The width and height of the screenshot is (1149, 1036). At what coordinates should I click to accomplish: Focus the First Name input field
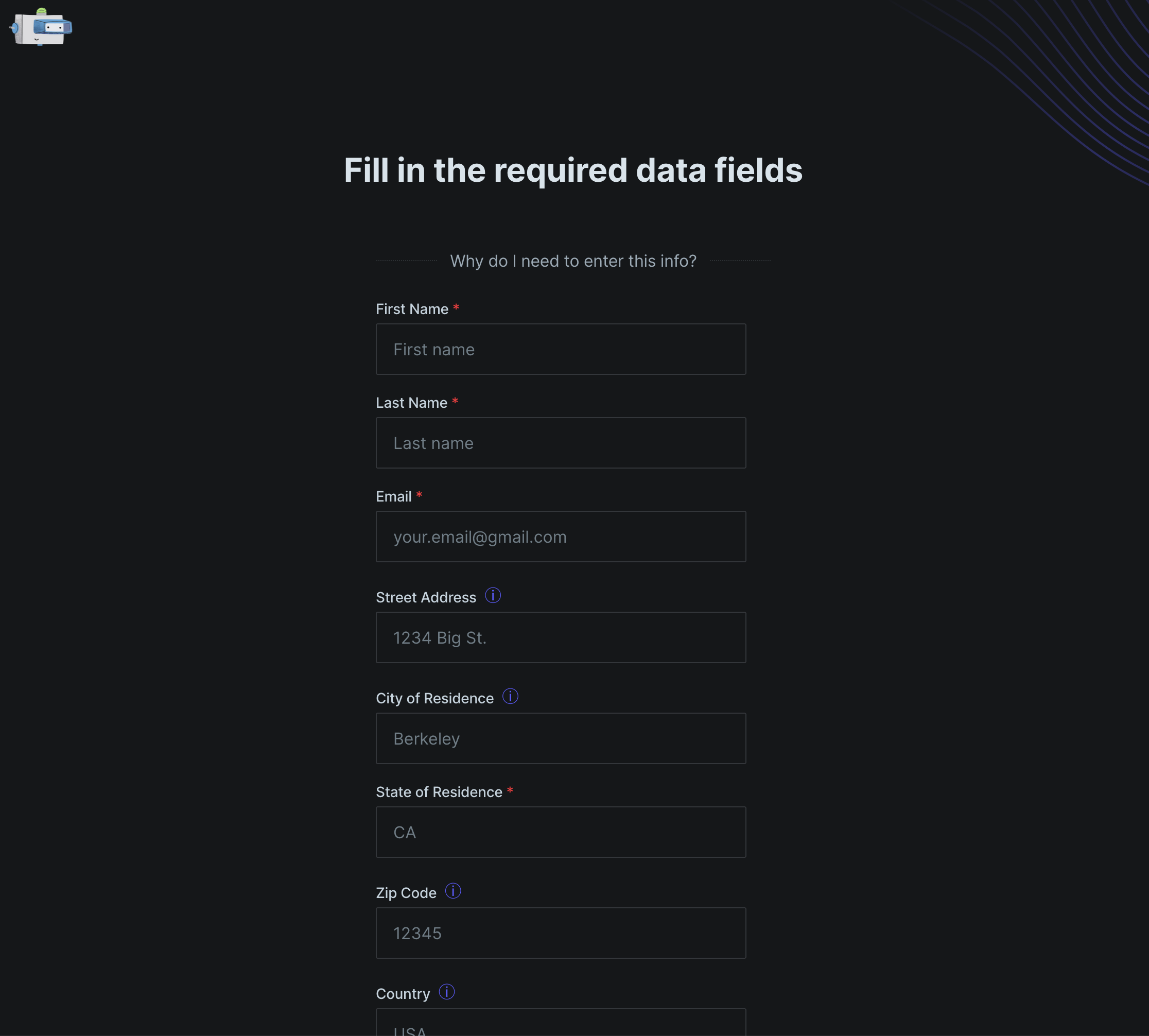560,349
